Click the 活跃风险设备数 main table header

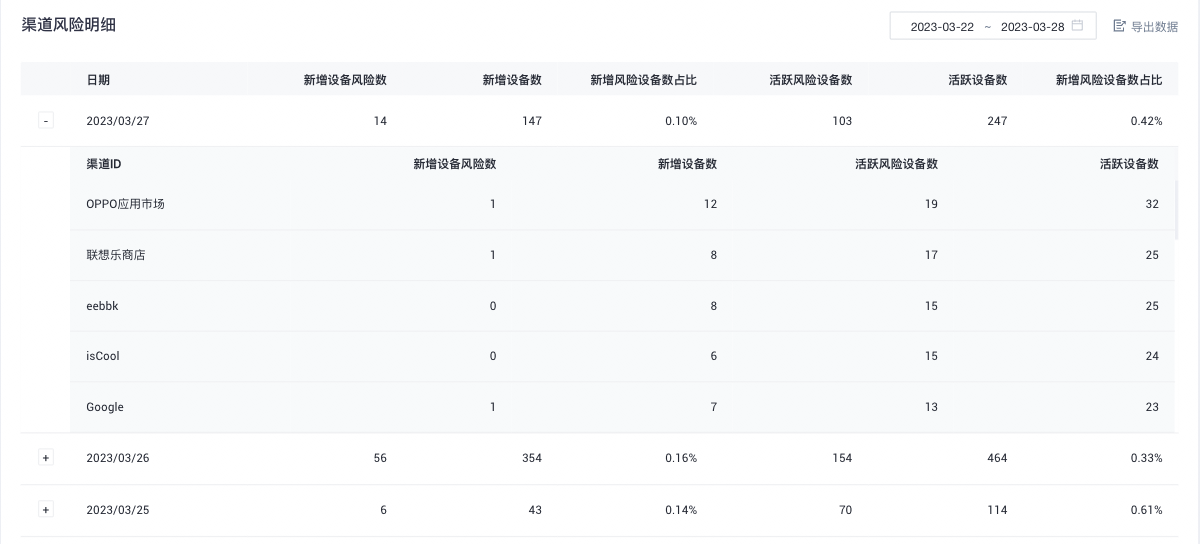point(811,80)
